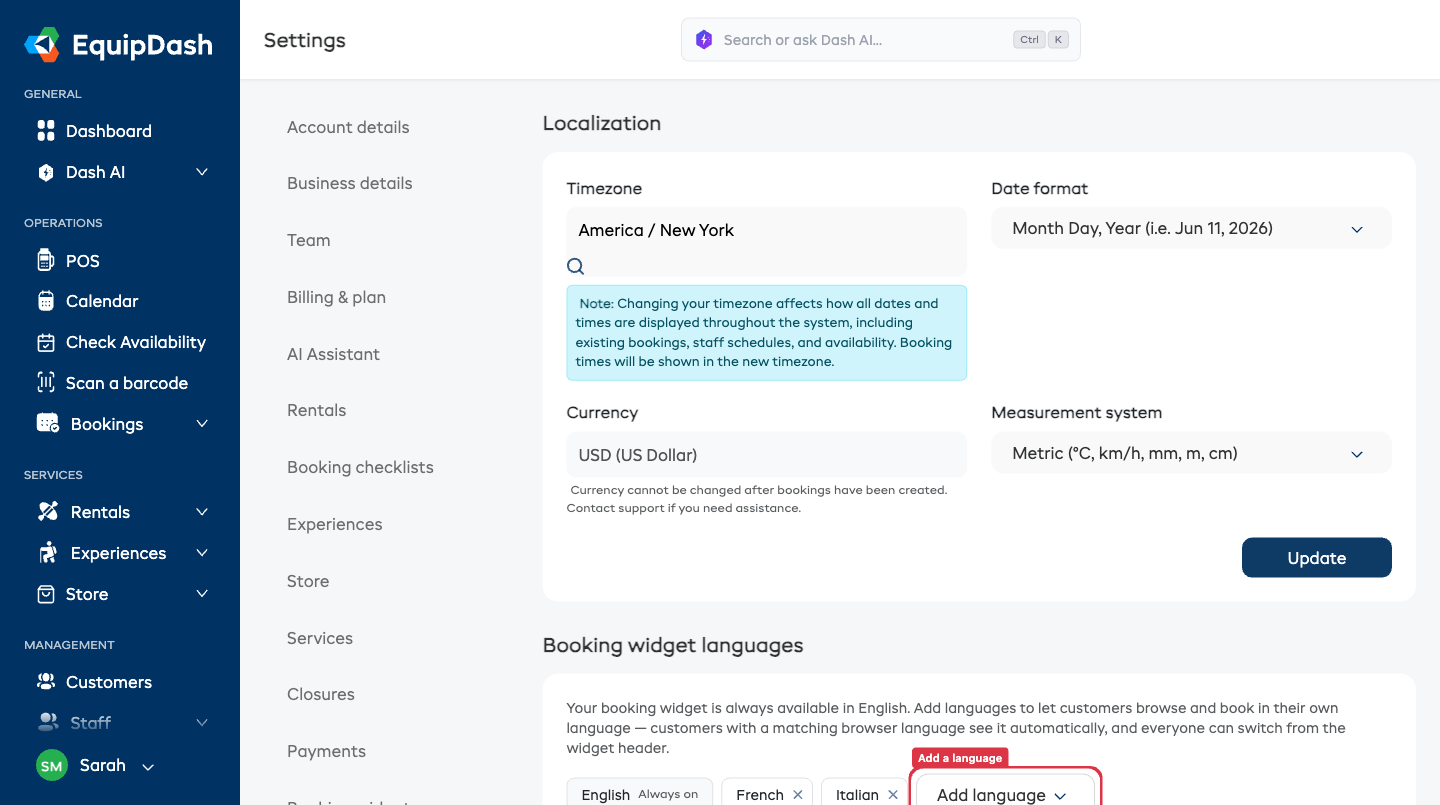Remove French language with the X
The width and height of the screenshot is (1440, 805).
pos(798,795)
